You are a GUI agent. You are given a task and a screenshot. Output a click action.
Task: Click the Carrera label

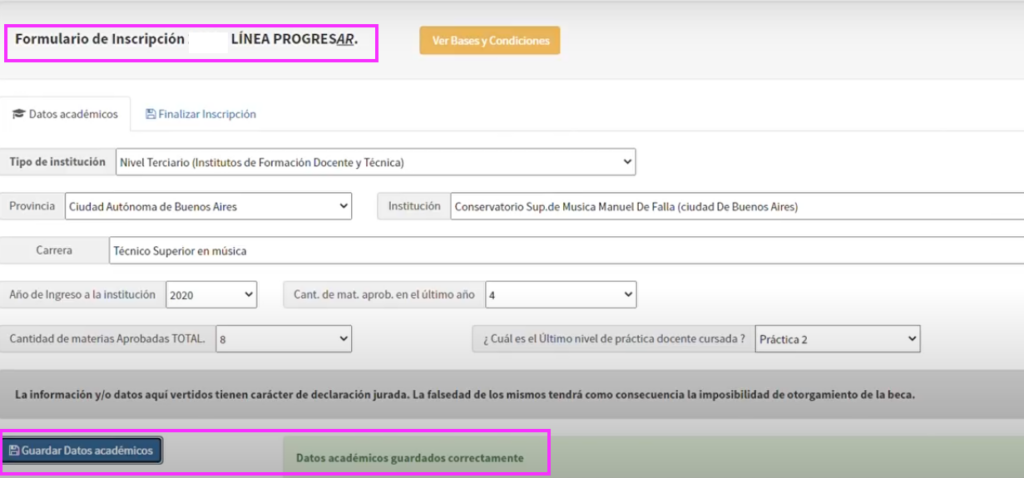[x=54, y=250]
